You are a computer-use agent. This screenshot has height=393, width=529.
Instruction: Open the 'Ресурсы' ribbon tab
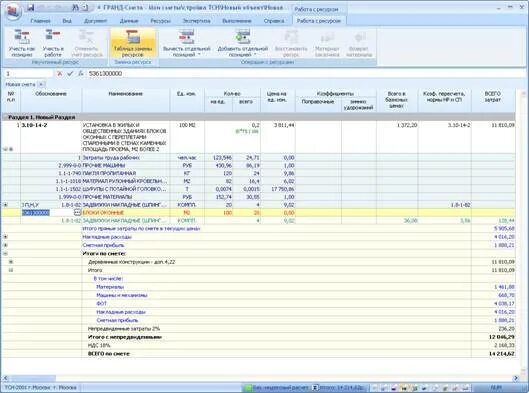[x=160, y=21]
